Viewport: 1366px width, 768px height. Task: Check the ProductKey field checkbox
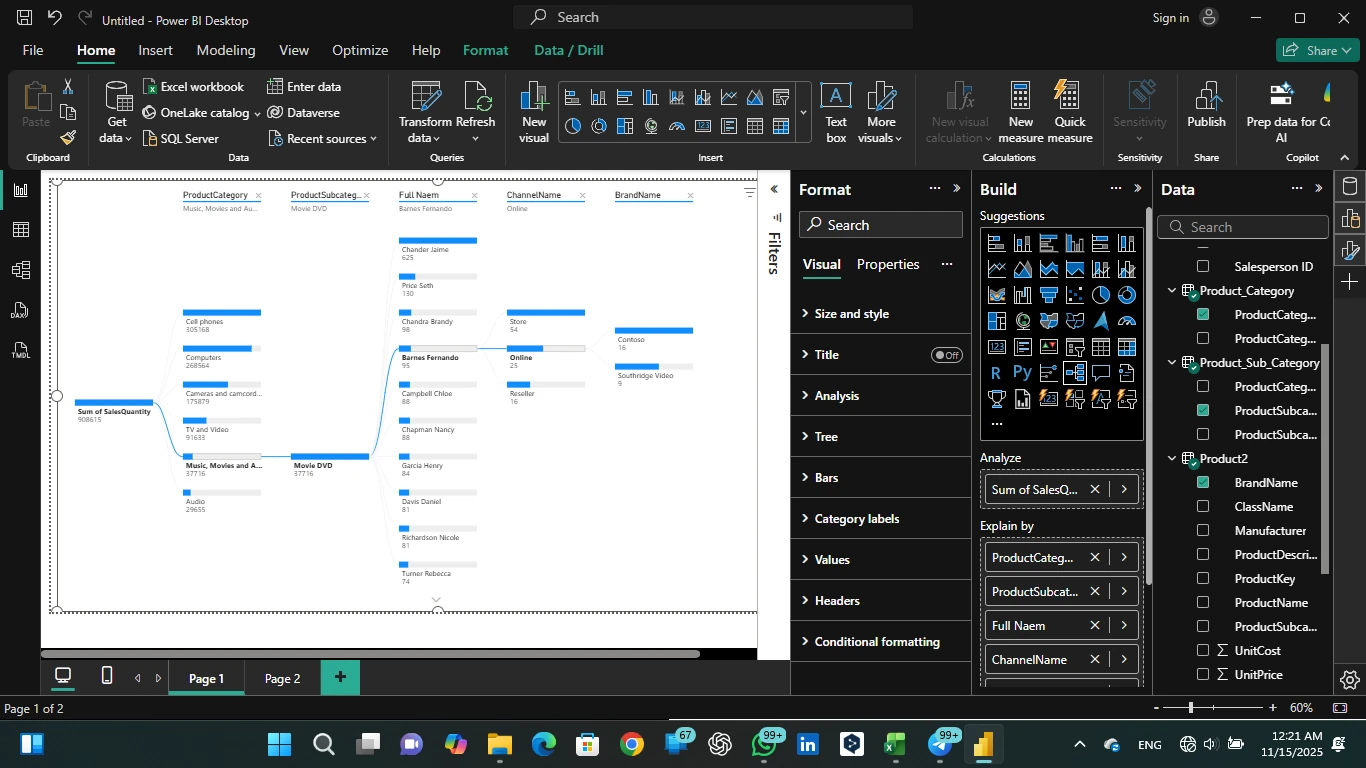(x=1203, y=578)
